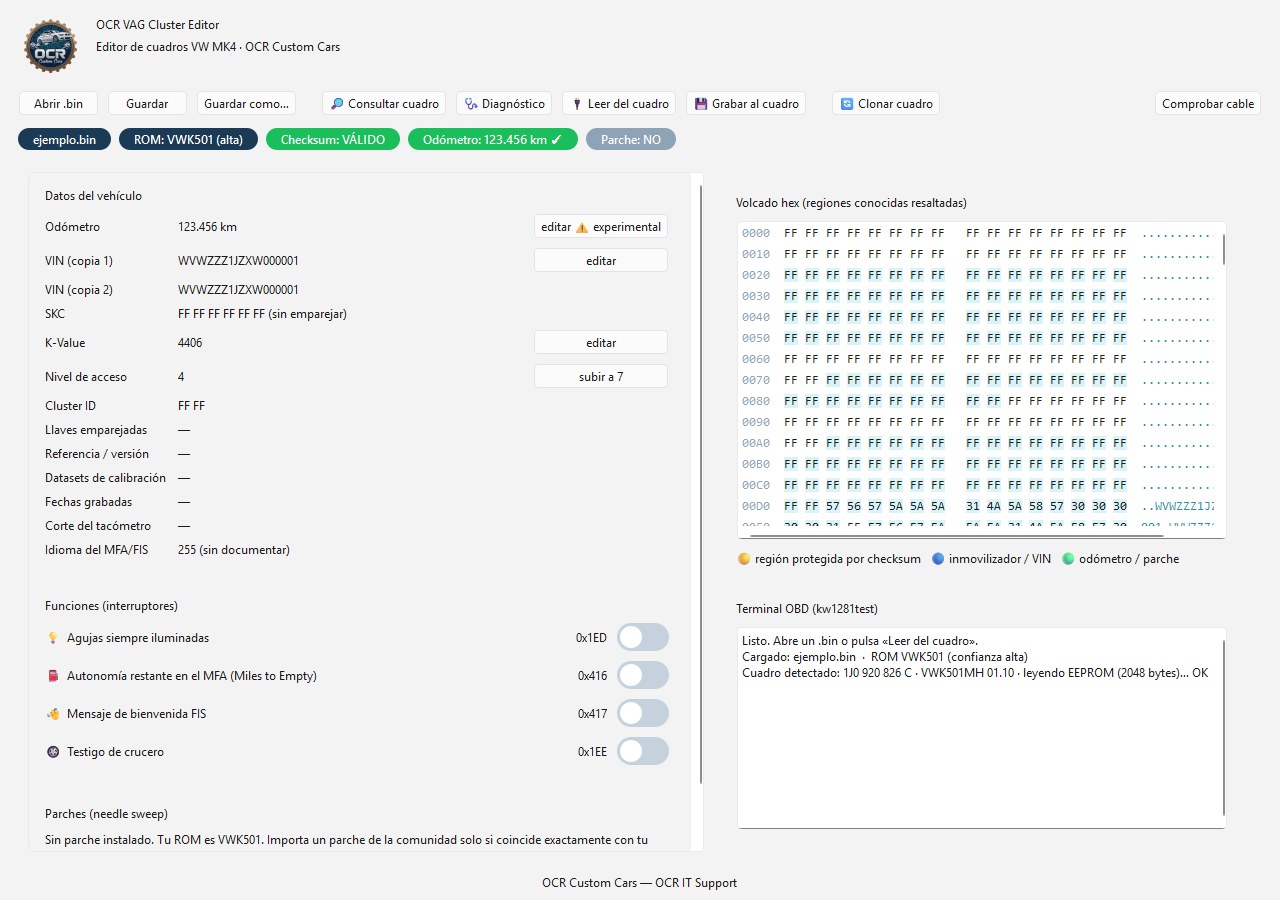Click the Clonar cuadro sync icon button
This screenshot has height=900, width=1280.
pyautogui.click(x=886, y=103)
